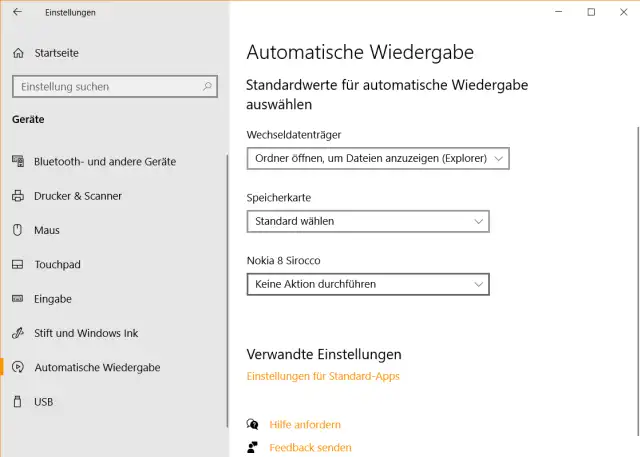This screenshot has width=640, height=457.
Task: Click the mouse icon in sidebar
Action: [x=17, y=230]
